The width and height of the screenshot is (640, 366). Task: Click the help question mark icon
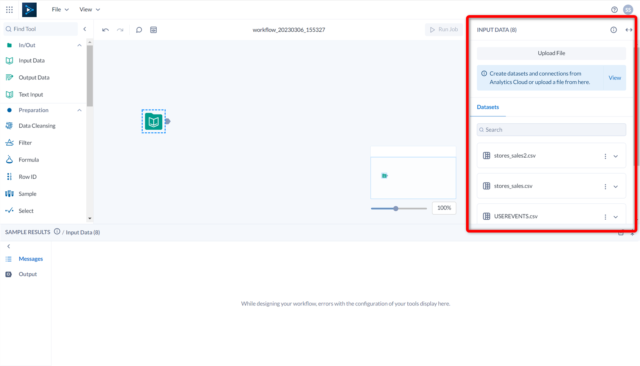click(x=614, y=10)
